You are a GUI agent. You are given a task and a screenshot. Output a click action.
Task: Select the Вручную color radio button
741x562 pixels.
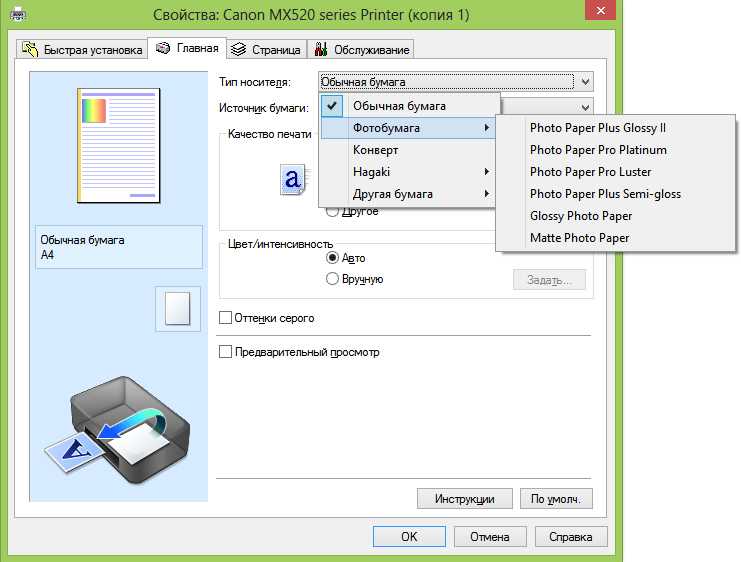(x=332, y=279)
